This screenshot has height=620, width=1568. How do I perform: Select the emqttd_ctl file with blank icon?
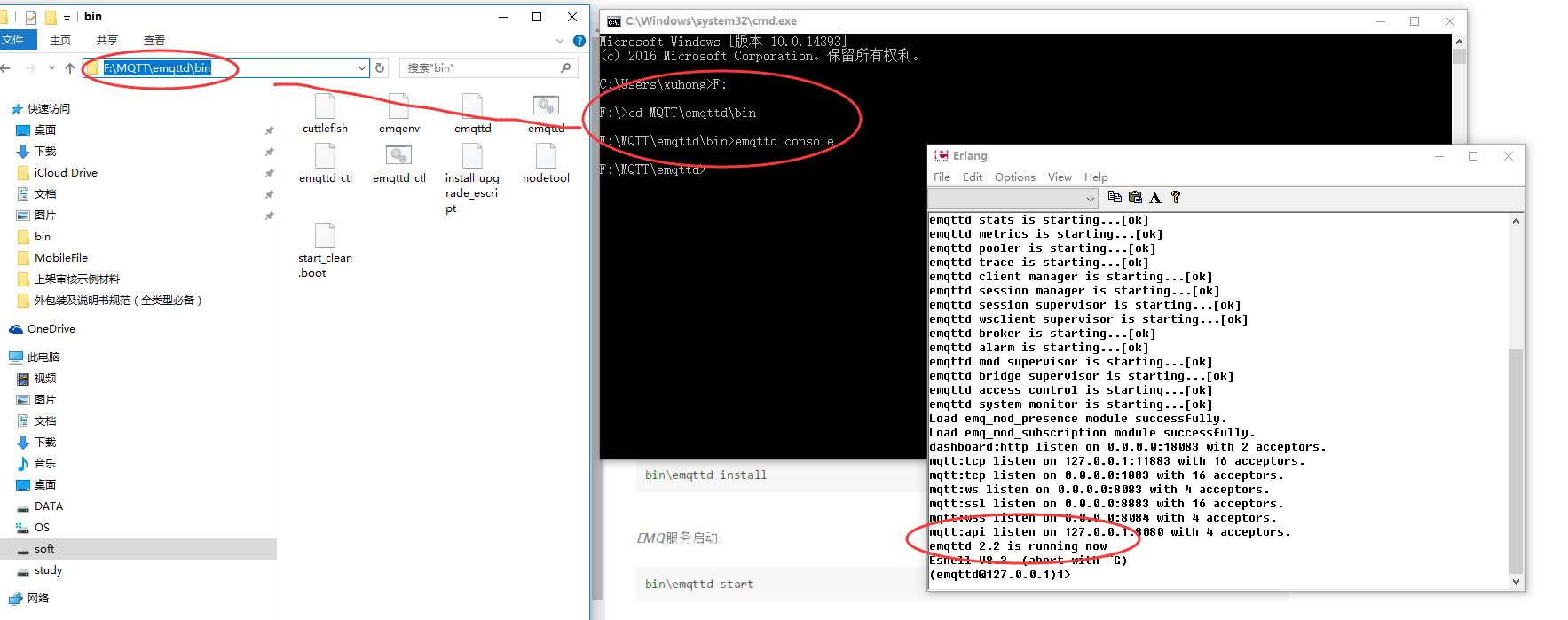(326, 163)
